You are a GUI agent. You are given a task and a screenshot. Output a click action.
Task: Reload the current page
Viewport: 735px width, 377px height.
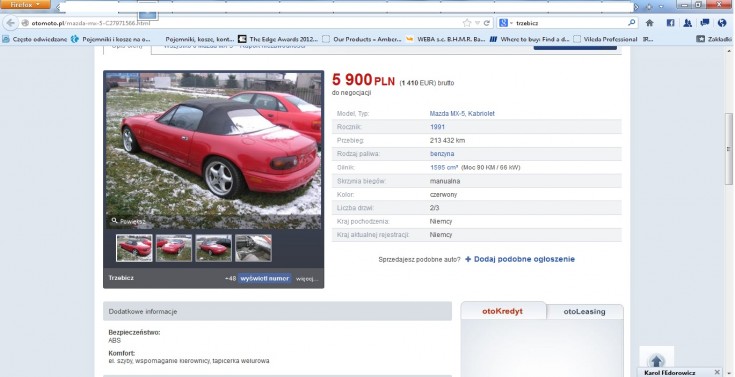(487, 23)
